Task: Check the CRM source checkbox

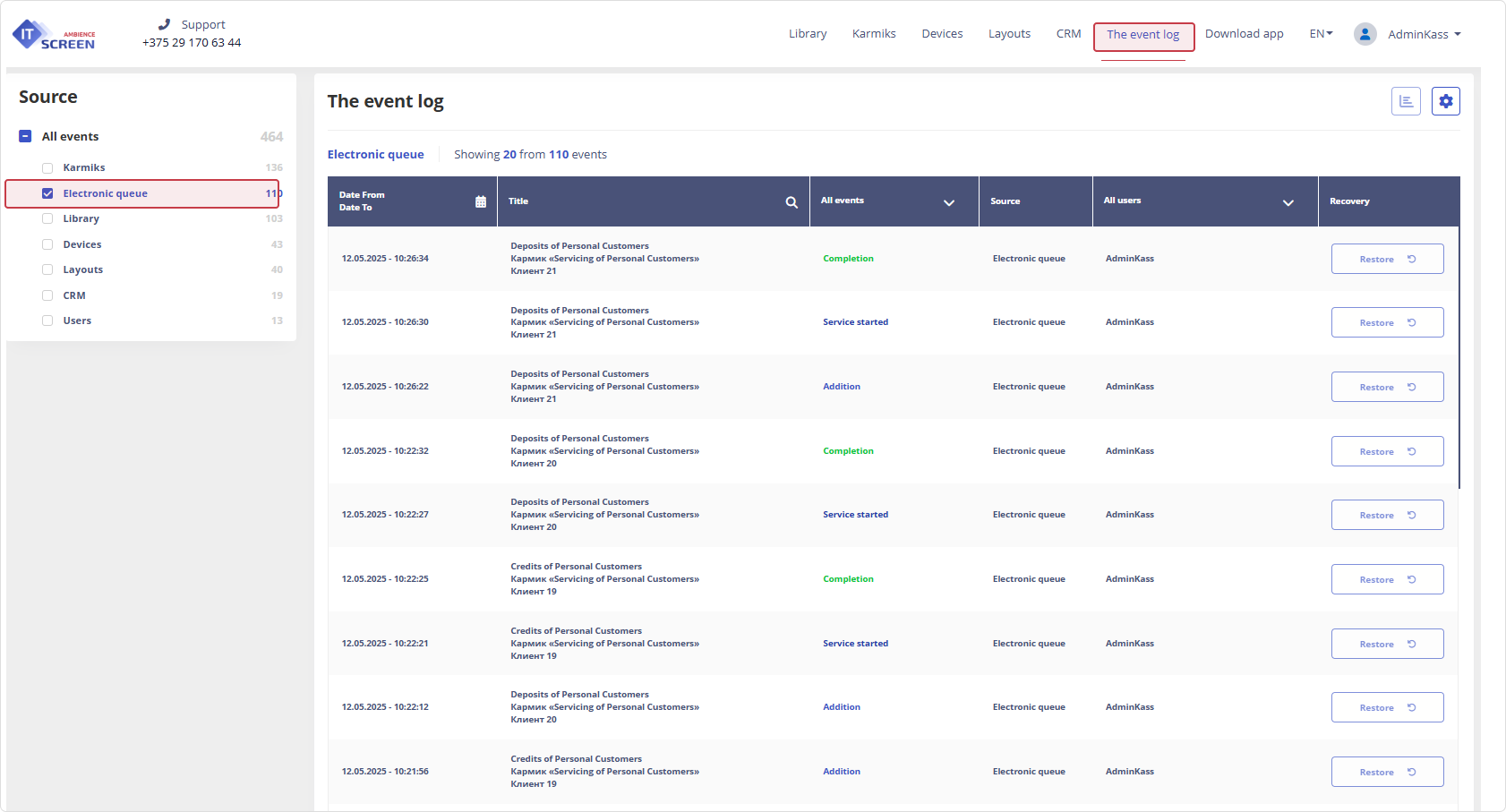Action: pyautogui.click(x=47, y=295)
